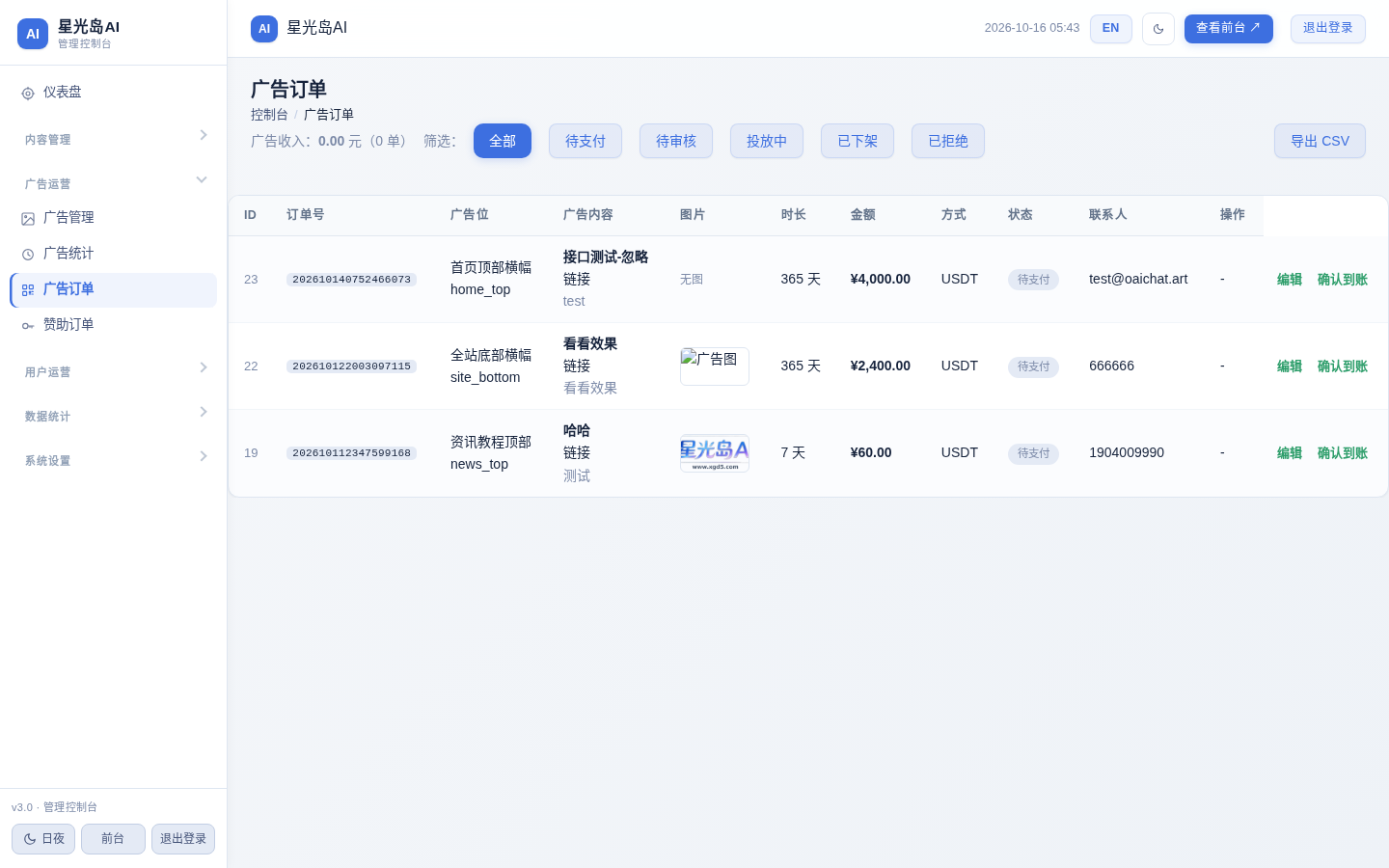1389x868 pixels.
Task: Click 退出登录 in sidebar footer
Action: pos(183,839)
